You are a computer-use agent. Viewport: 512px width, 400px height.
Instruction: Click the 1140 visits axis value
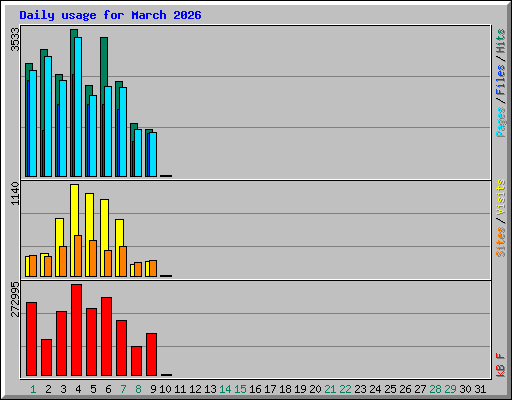click(x=15, y=193)
